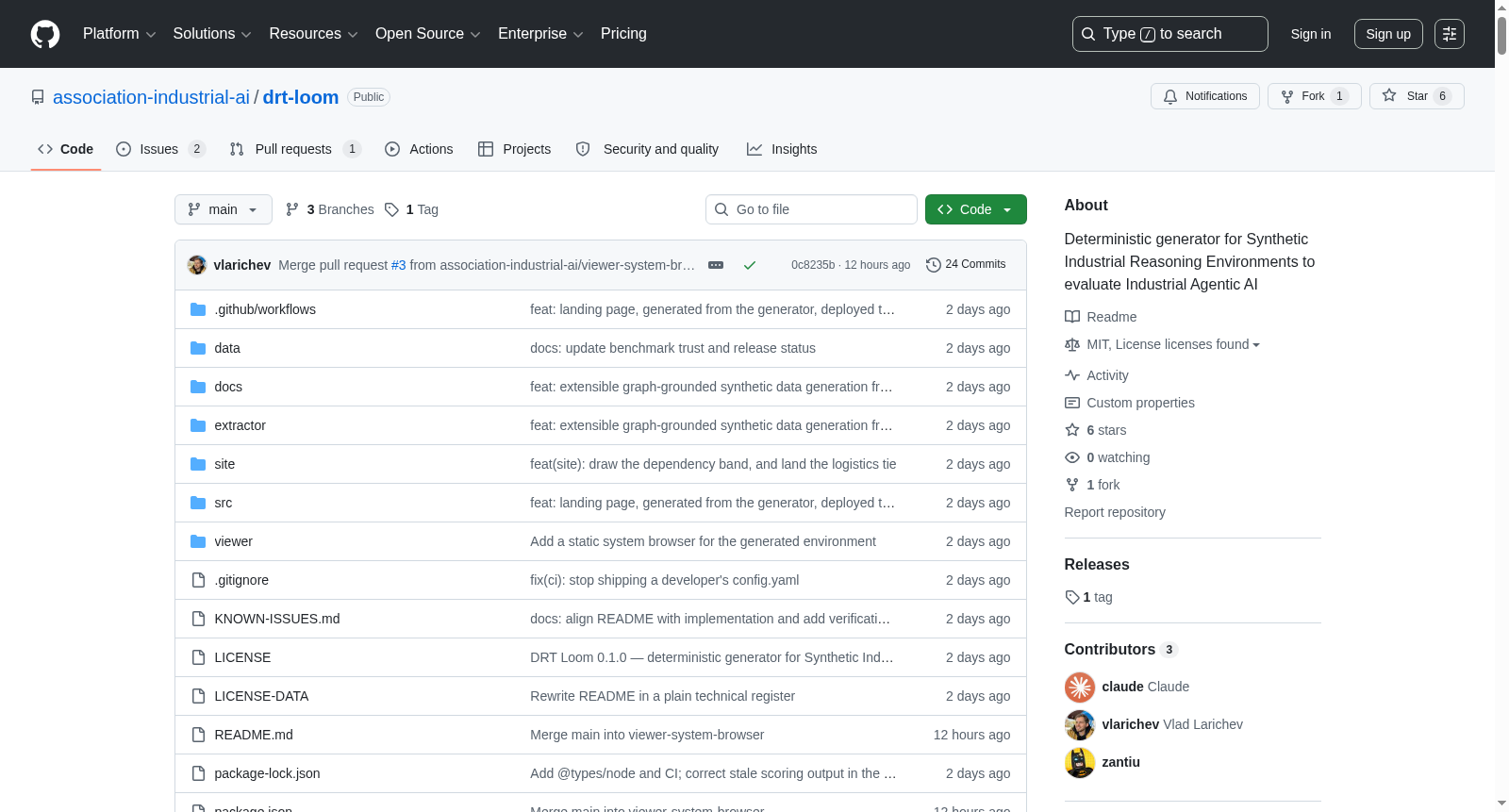Viewport: 1509px width, 812px height.
Task: Open commit hash 0c8235b
Action: 813,265
